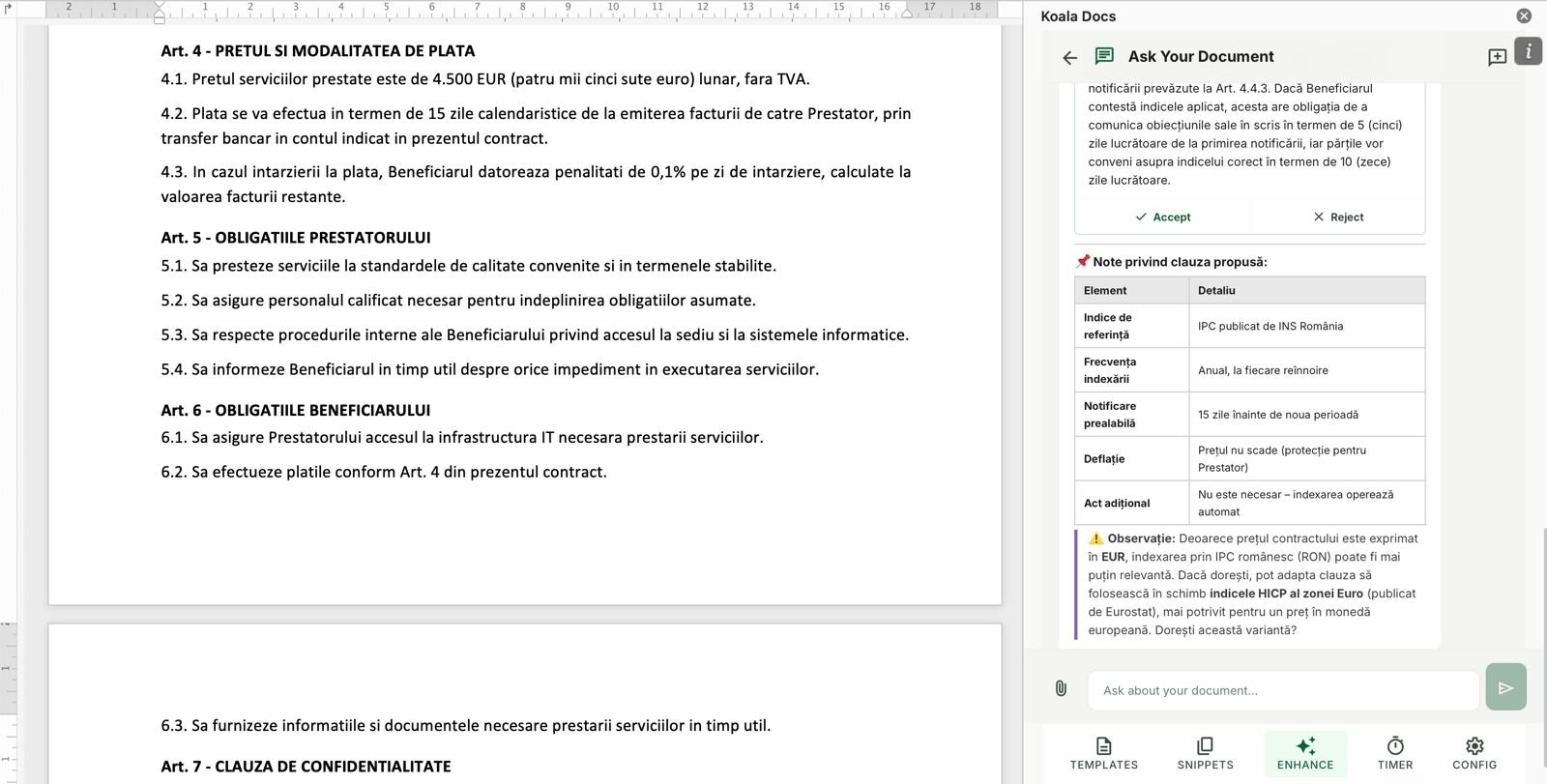Select the Enhance tab
Image resolution: width=1547 pixels, height=784 pixels.
(1305, 753)
